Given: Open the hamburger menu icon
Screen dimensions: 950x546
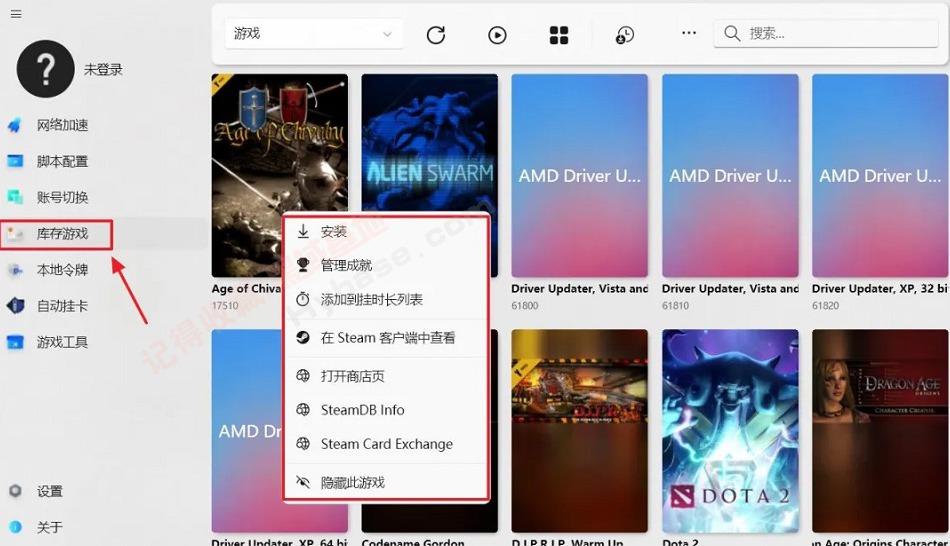Looking at the screenshot, I should (x=16, y=14).
